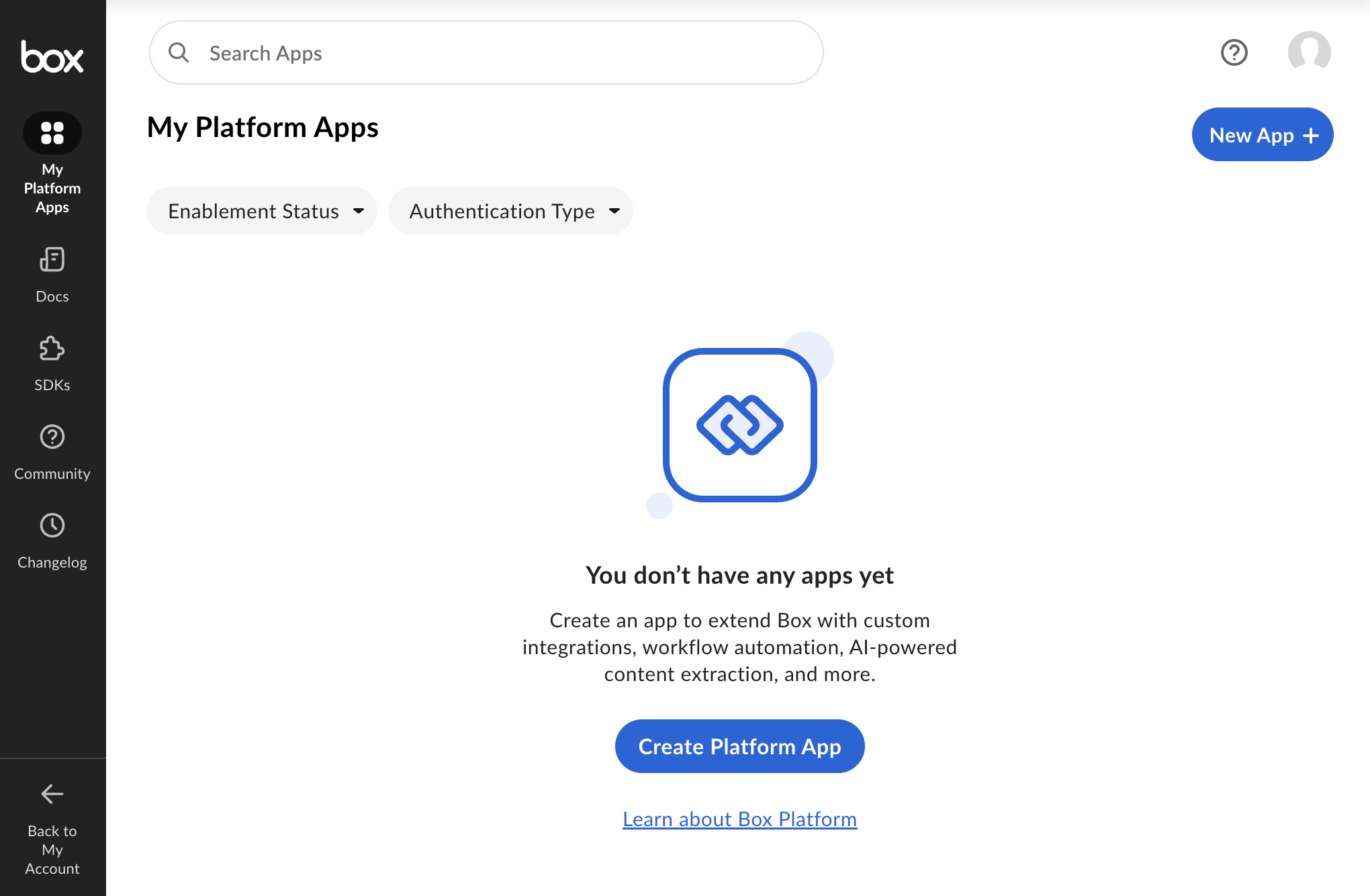Select the Changelog label in sidebar

pyautogui.click(x=52, y=562)
